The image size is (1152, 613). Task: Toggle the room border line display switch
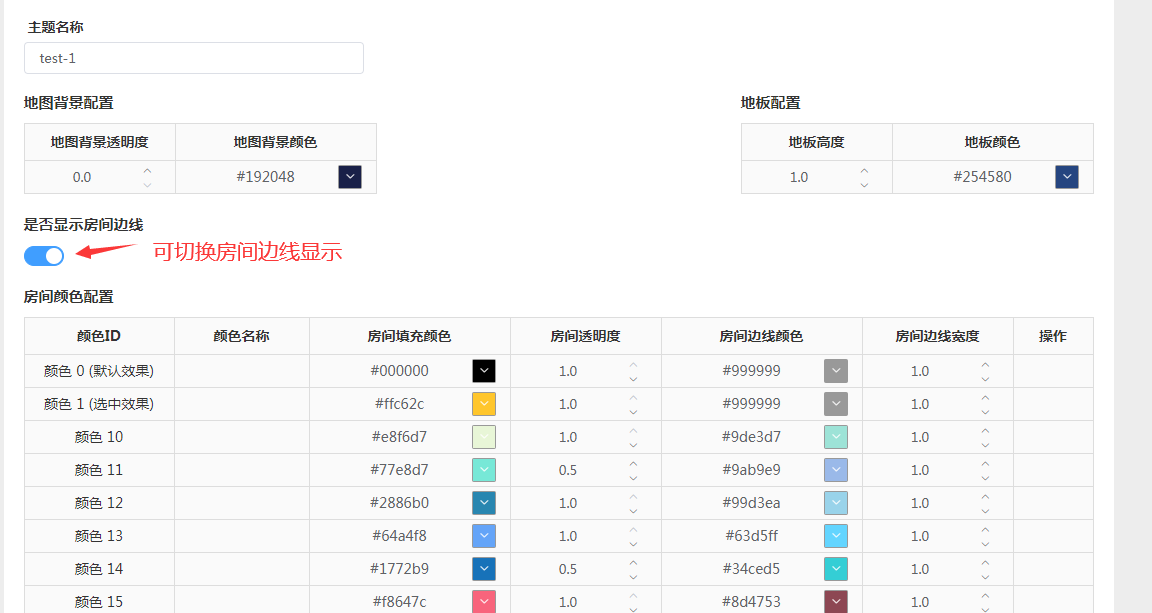pos(44,256)
